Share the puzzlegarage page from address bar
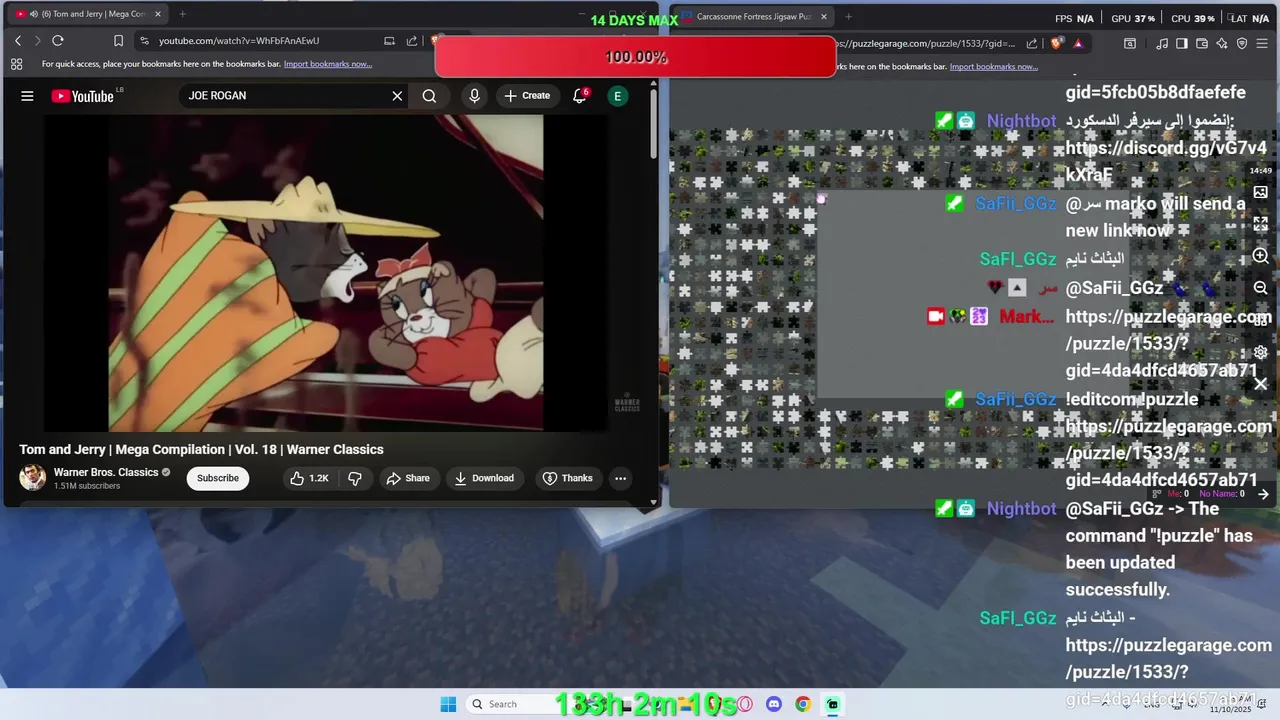 [1034, 44]
